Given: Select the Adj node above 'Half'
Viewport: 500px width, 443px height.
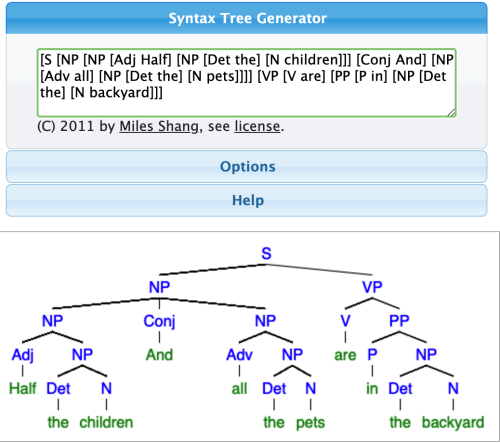Looking at the screenshot, I should pyautogui.click(x=23, y=355).
